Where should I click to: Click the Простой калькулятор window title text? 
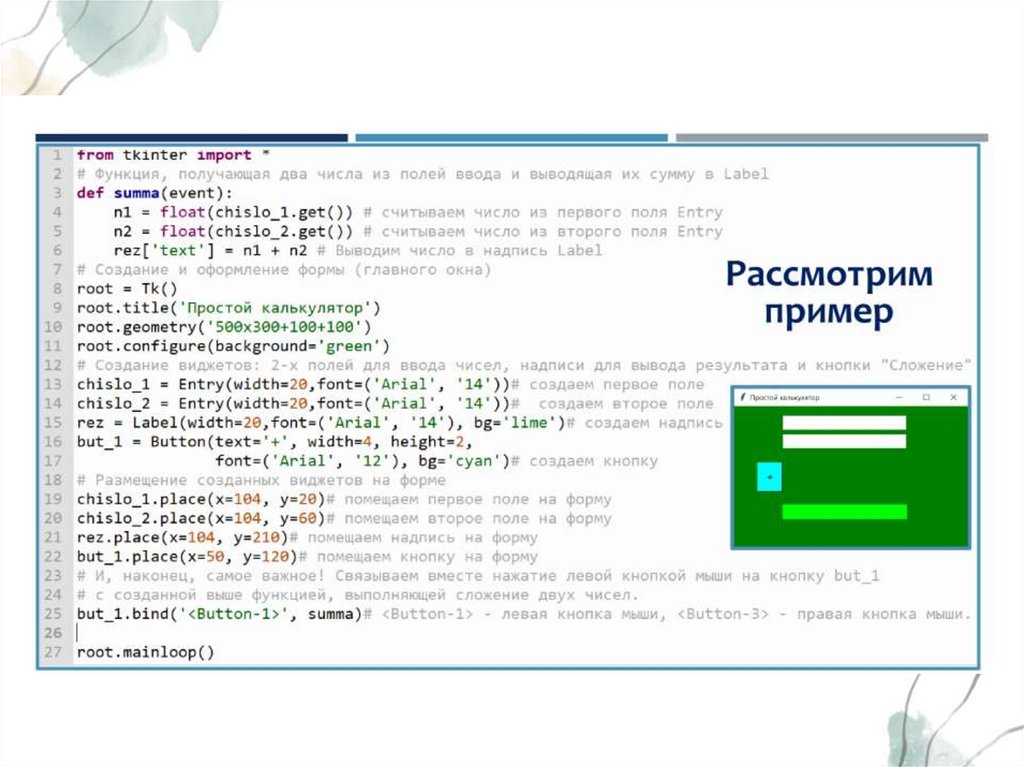[x=784, y=397]
